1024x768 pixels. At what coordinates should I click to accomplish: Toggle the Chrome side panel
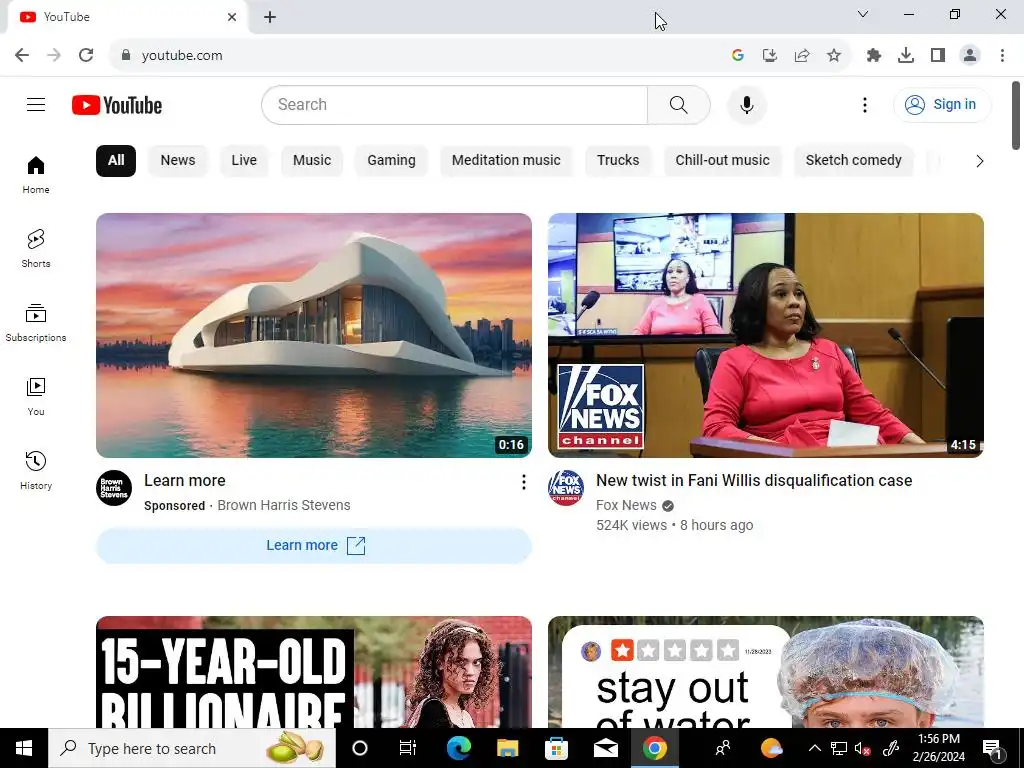click(x=938, y=56)
